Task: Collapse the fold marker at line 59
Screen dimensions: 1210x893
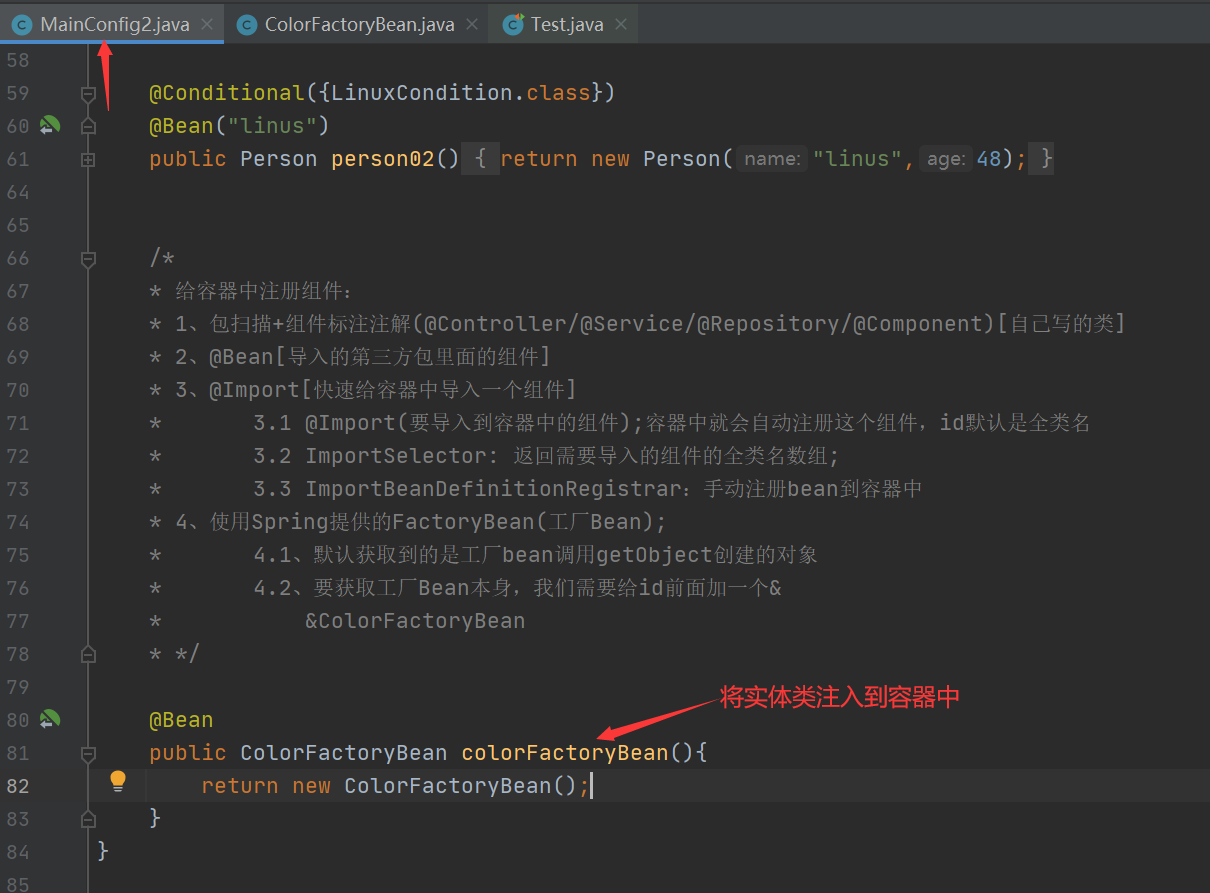Action: click(x=88, y=94)
